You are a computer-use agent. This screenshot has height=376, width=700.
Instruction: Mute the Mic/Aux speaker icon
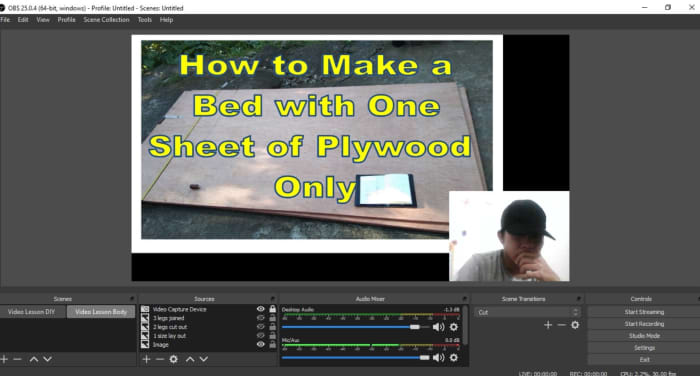(x=438, y=357)
